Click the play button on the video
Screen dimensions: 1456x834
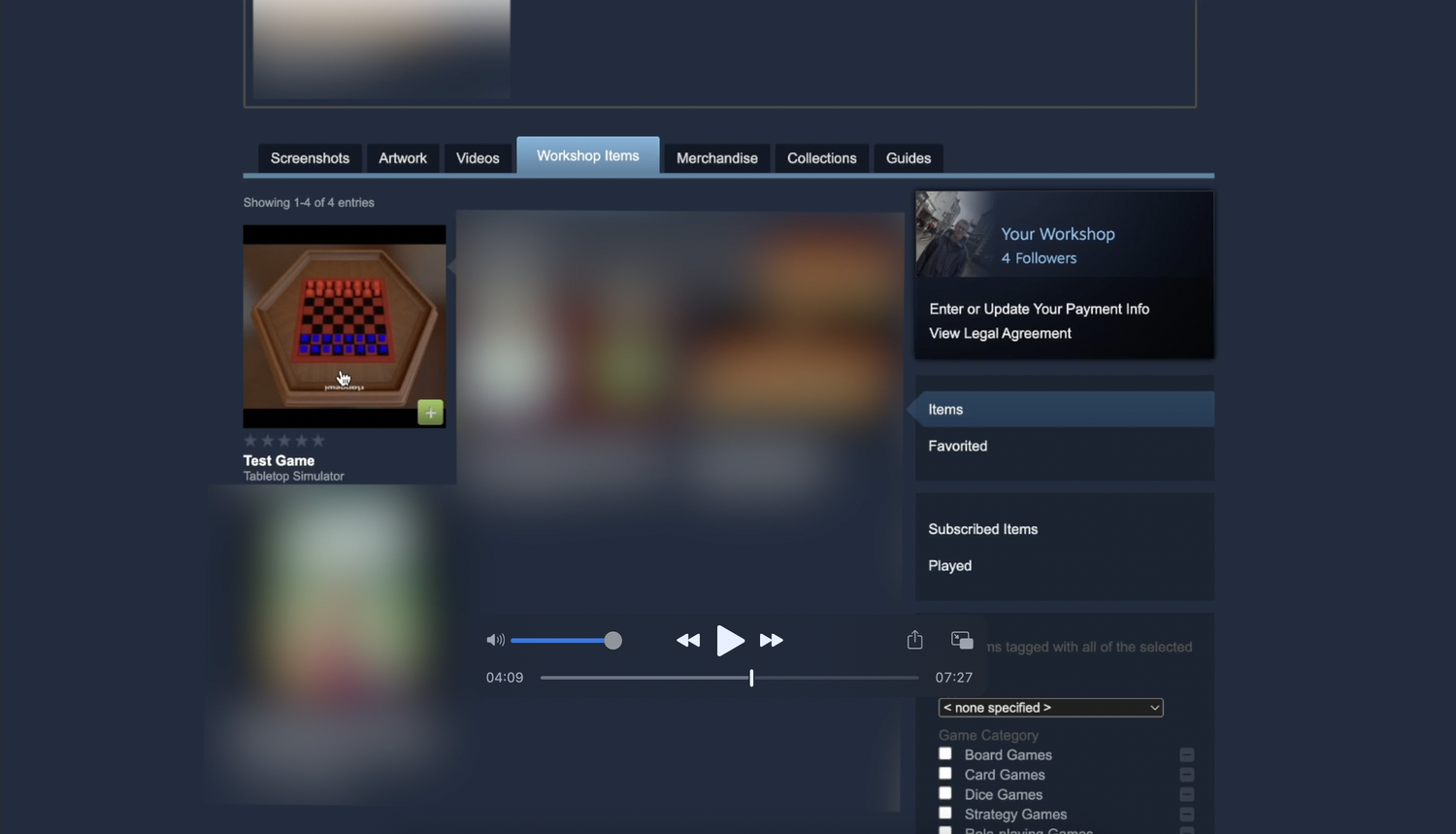[x=730, y=641]
